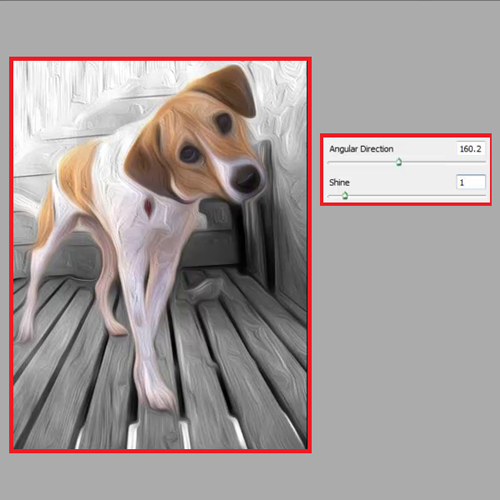Click the red mark on dog's chest
The image size is (500, 500).
pyautogui.click(x=148, y=207)
